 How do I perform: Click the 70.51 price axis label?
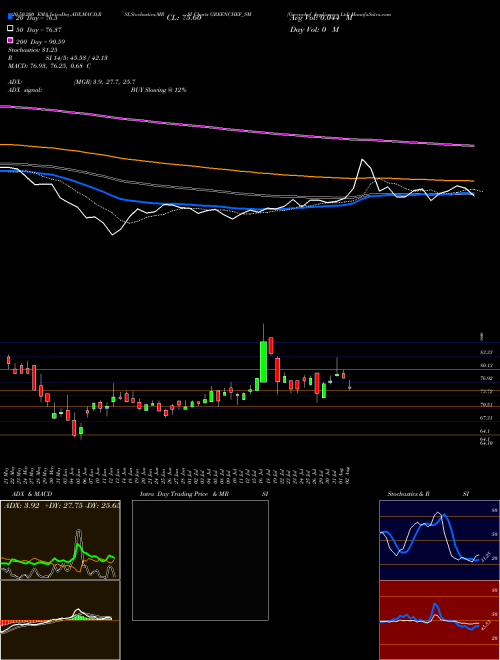point(487,405)
